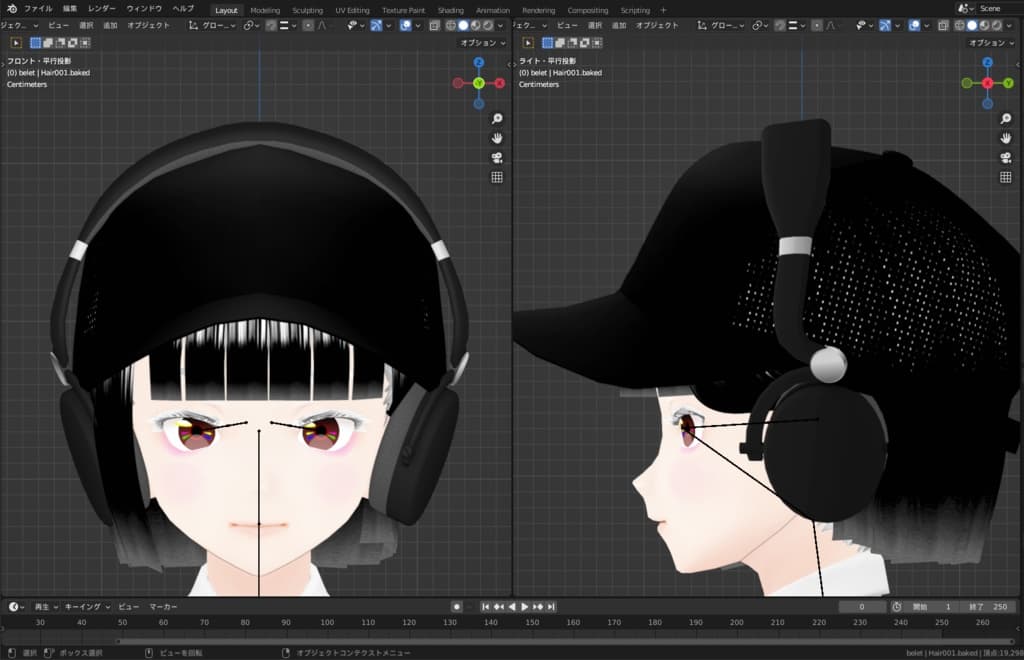Click the pan hand icon in right viewport
The height and width of the screenshot is (660, 1024).
click(1005, 138)
